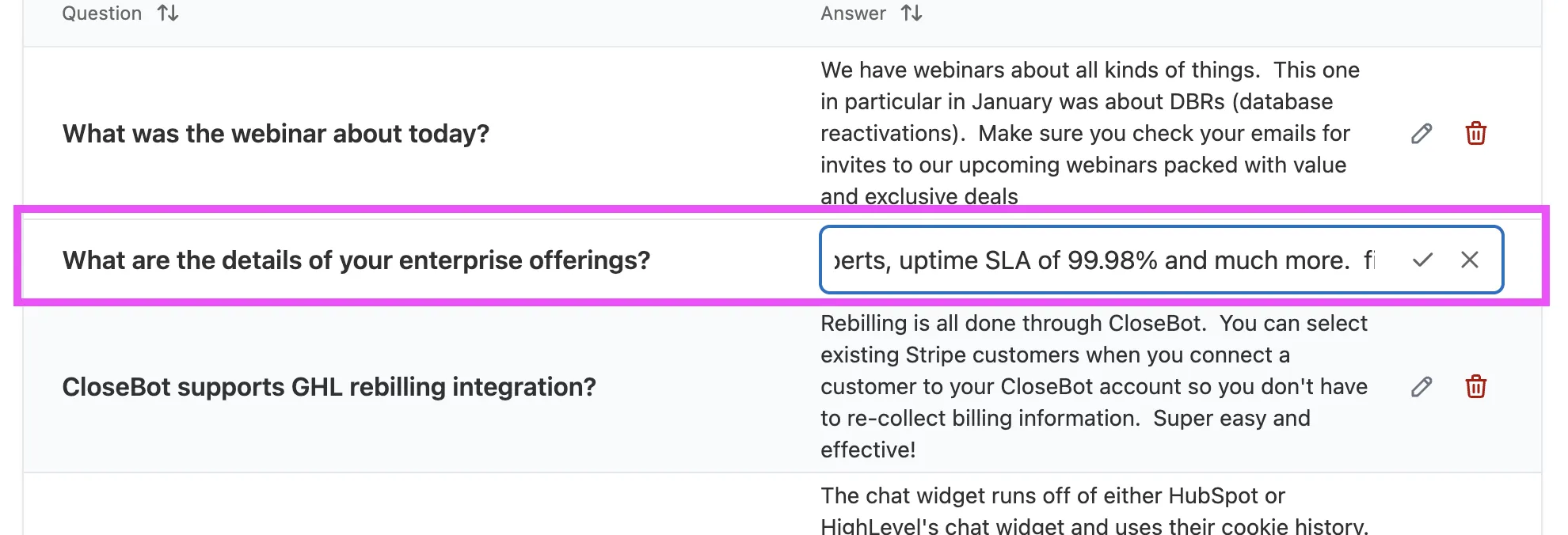1568x535 pixels.
Task: Sort the table by the Answer column icon
Action: 911,13
